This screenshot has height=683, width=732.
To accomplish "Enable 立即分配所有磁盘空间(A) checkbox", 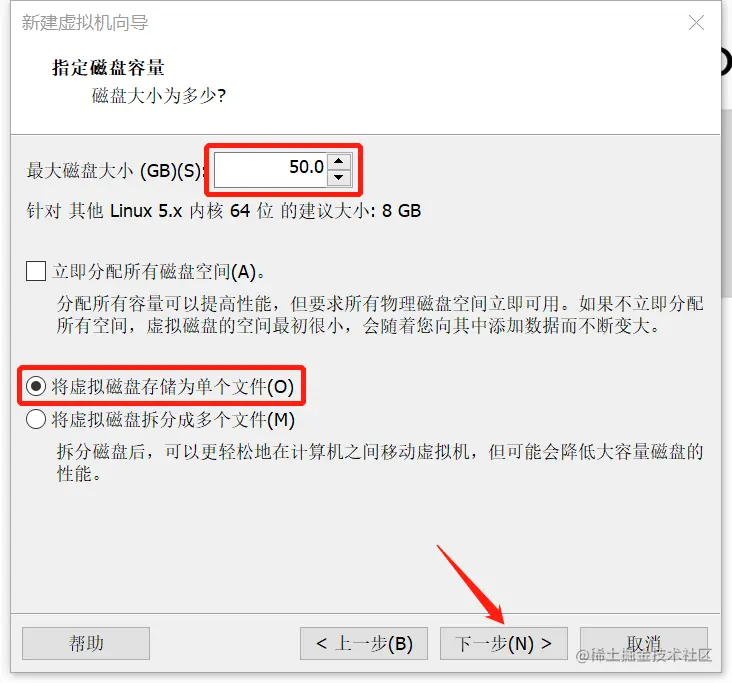I will point(36,271).
